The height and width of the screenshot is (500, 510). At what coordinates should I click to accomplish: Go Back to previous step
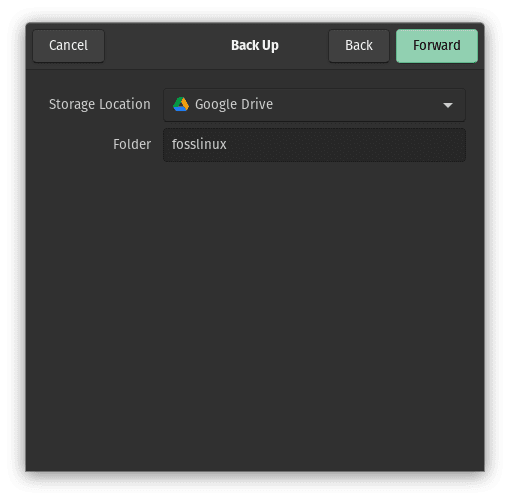click(359, 46)
